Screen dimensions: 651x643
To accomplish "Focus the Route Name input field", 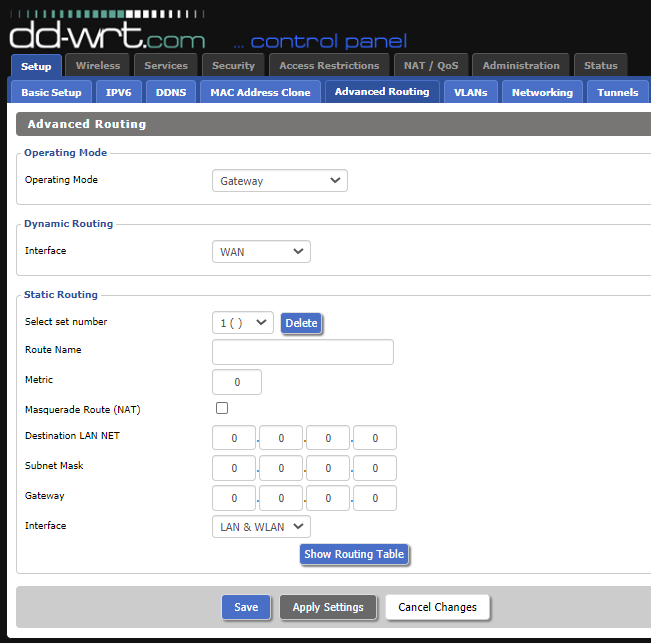I will pos(303,352).
